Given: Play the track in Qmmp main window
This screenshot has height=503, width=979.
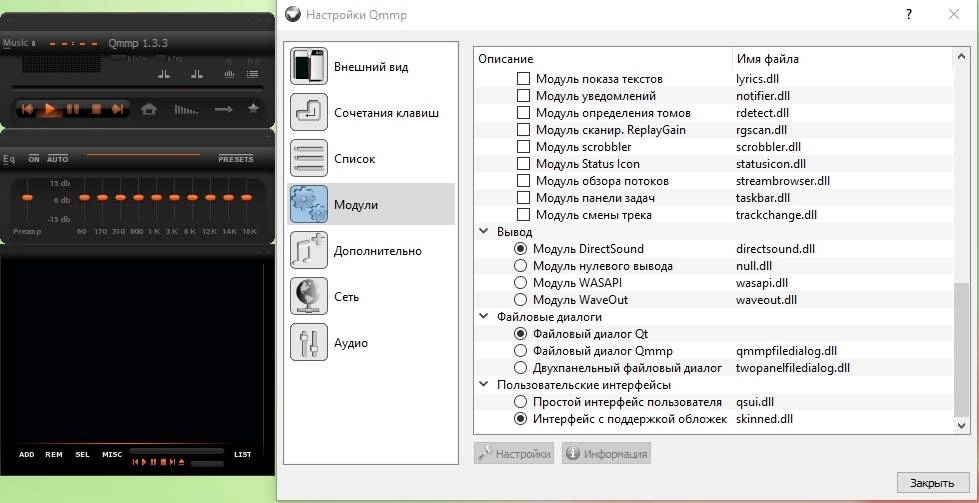Looking at the screenshot, I should (x=50, y=109).
